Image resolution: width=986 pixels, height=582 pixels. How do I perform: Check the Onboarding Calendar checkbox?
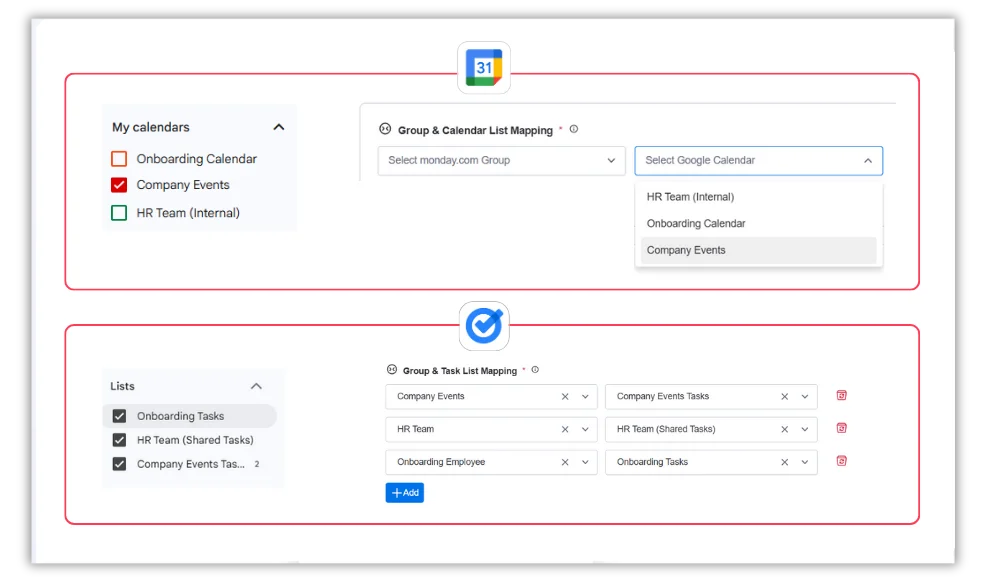(119, 158)
